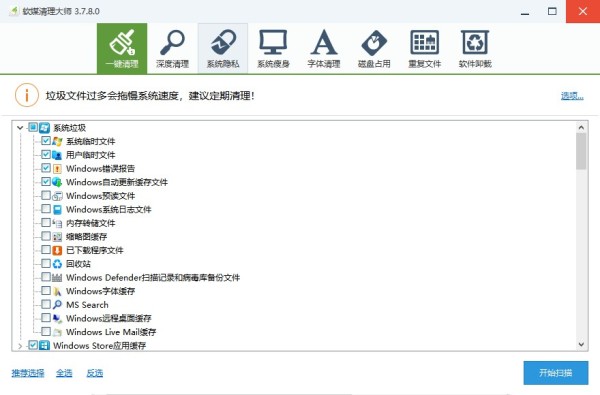Click the 已下载程序文件 orange download icon

point(57,250)
